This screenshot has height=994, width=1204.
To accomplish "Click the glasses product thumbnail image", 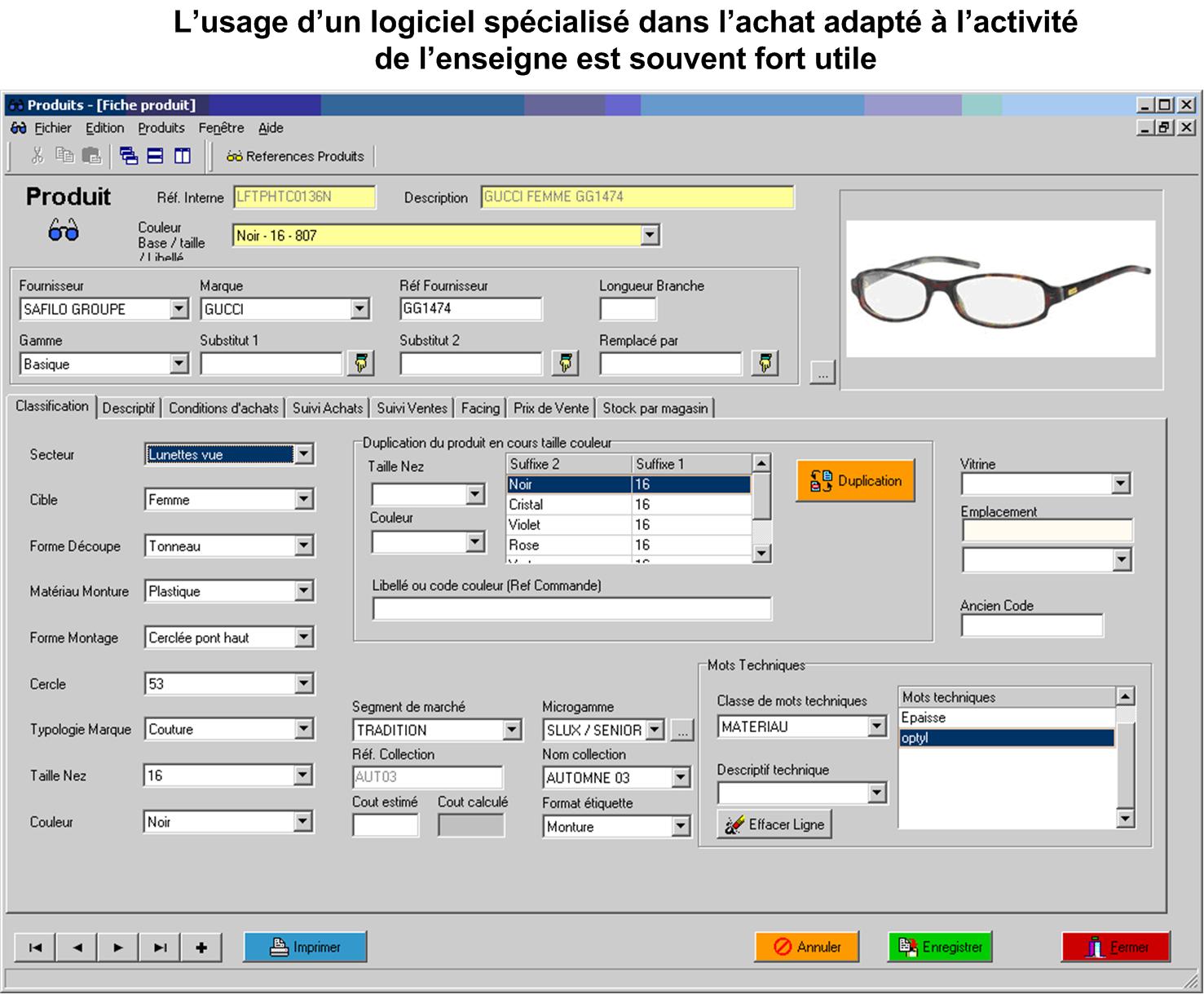I will (1000, 289).
